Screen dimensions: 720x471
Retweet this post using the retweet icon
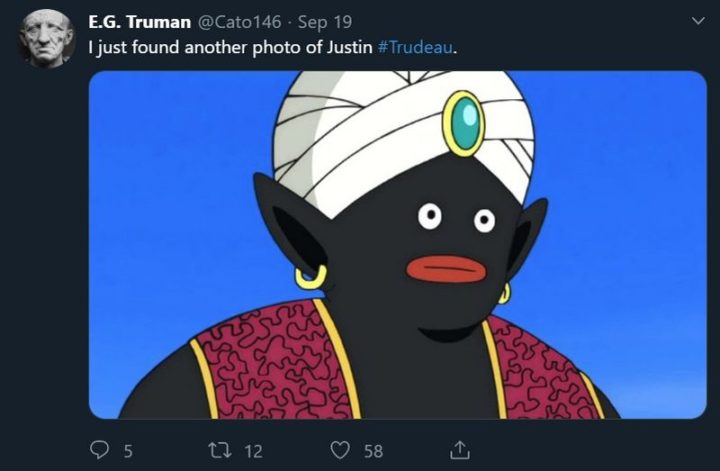point(220,450)
